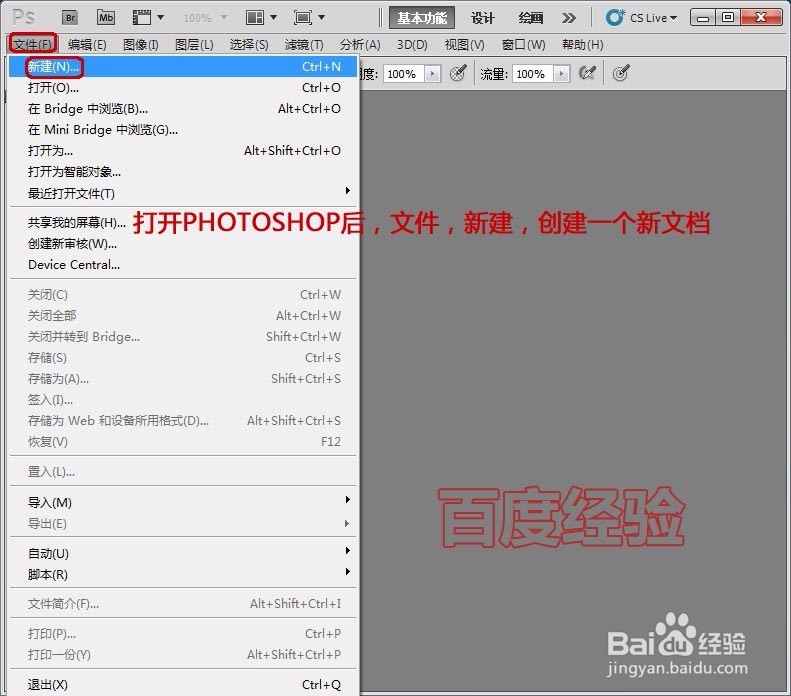Toggle tablet pressure for opacity icon
791x696 pixels.
coord(458,73)
